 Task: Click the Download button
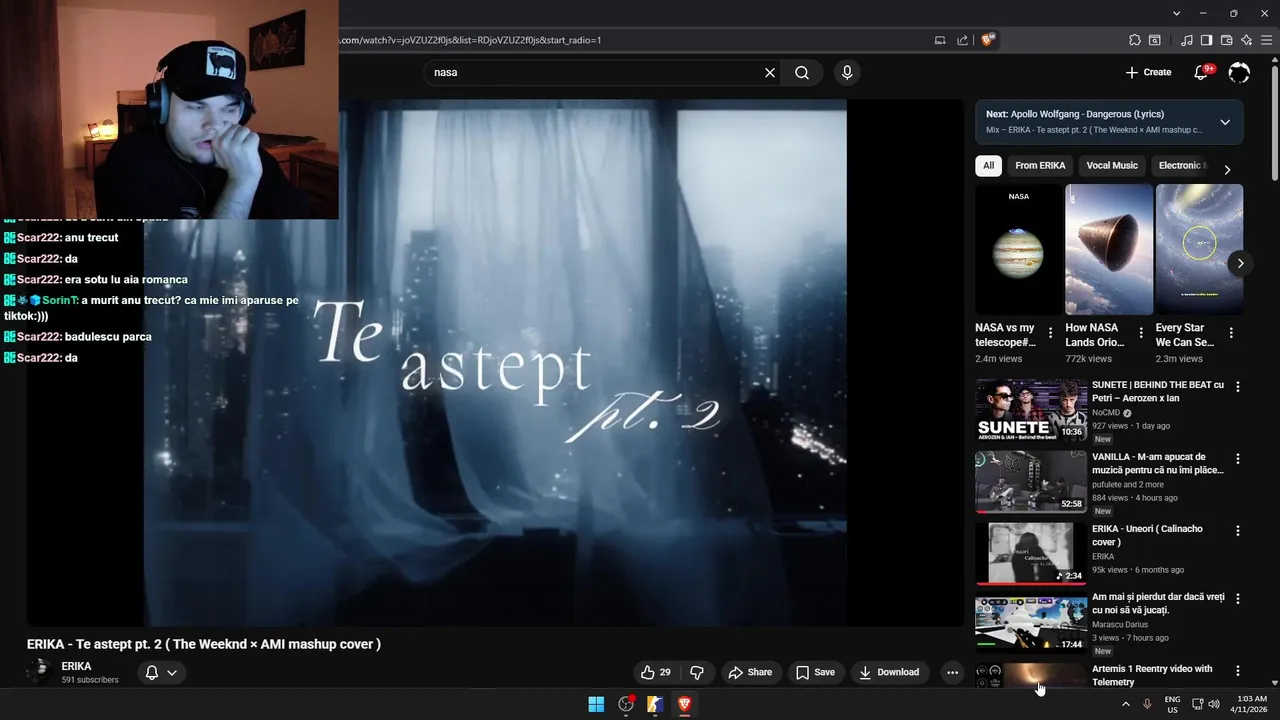pyautogui.click(x=889, y=672)
